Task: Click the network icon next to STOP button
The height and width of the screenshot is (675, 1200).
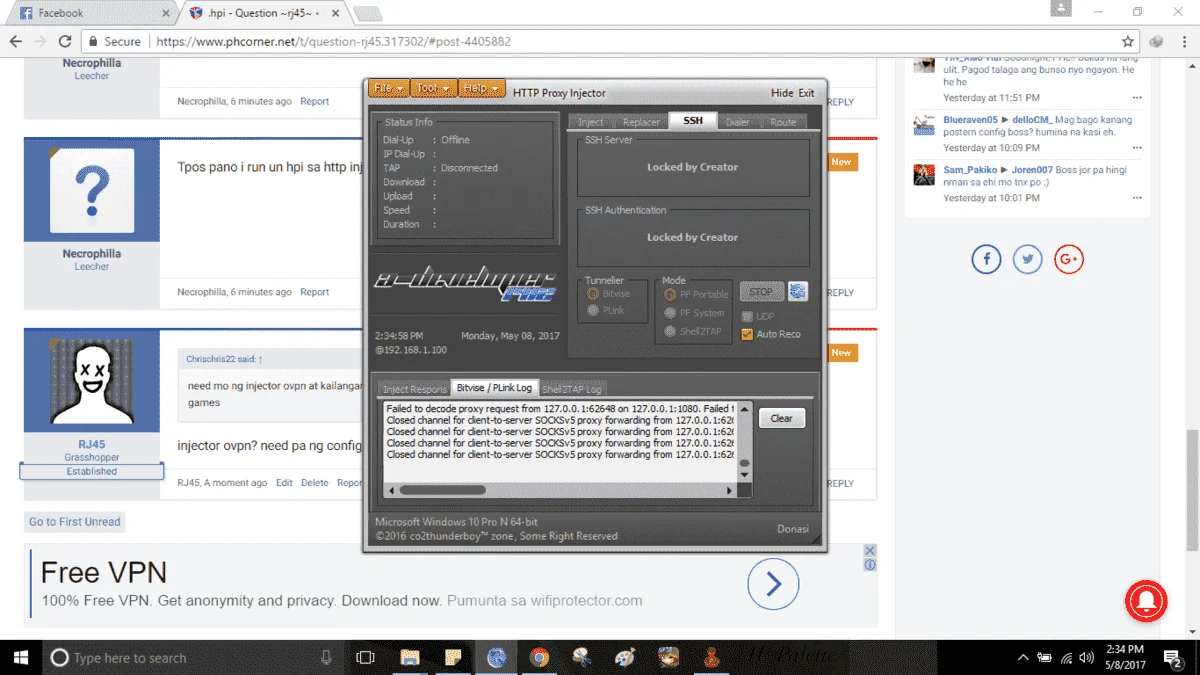Action: [x=798, y=291]
